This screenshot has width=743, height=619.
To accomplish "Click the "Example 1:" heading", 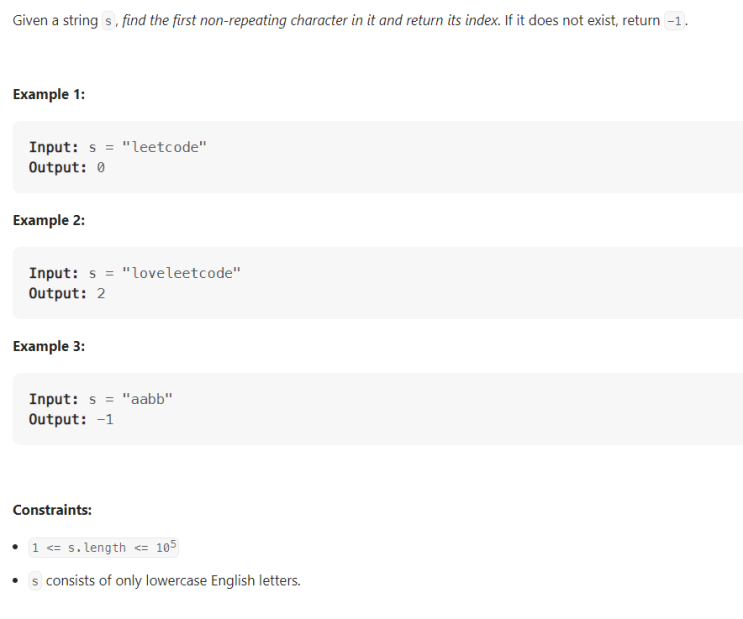I will click(49, 94).
